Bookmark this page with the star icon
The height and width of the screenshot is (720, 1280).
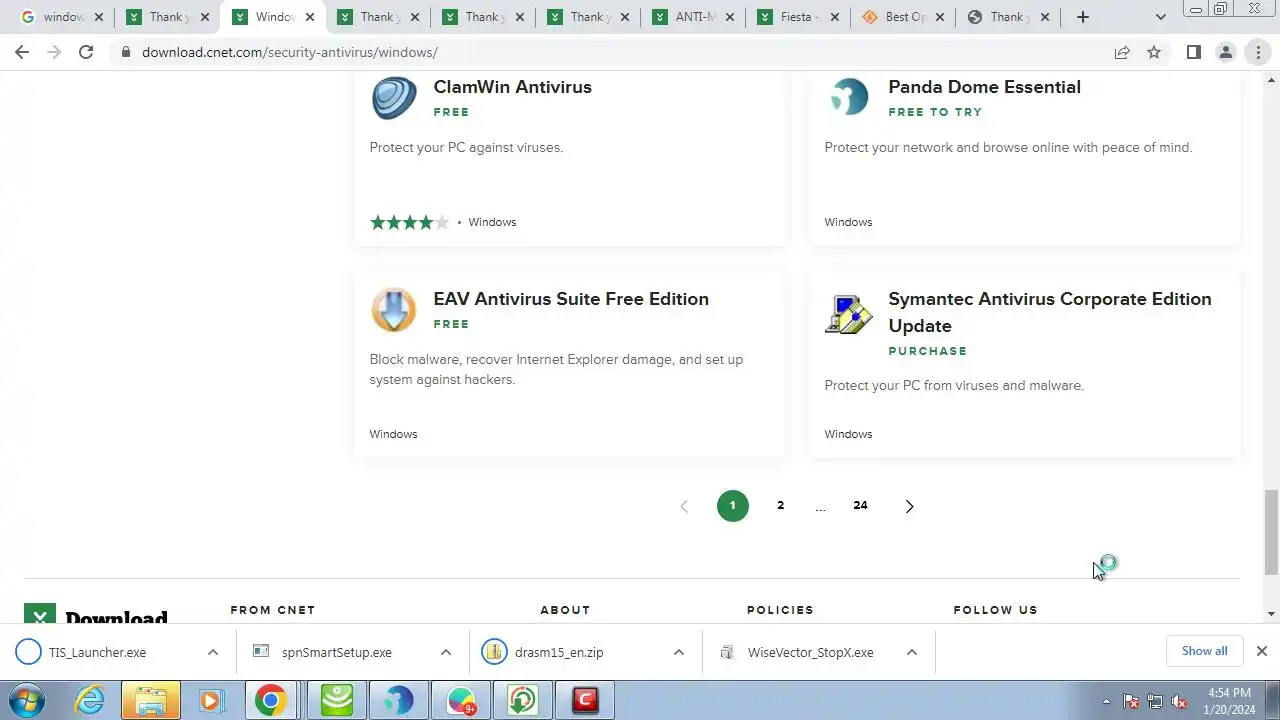(x=1154, y=52)
